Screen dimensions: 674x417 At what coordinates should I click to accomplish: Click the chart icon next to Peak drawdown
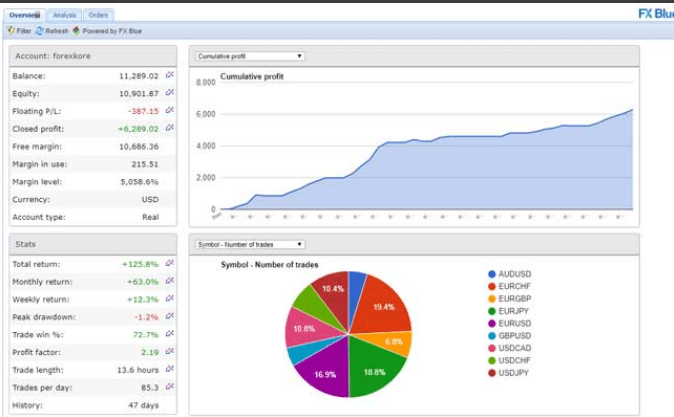point(169,317)
